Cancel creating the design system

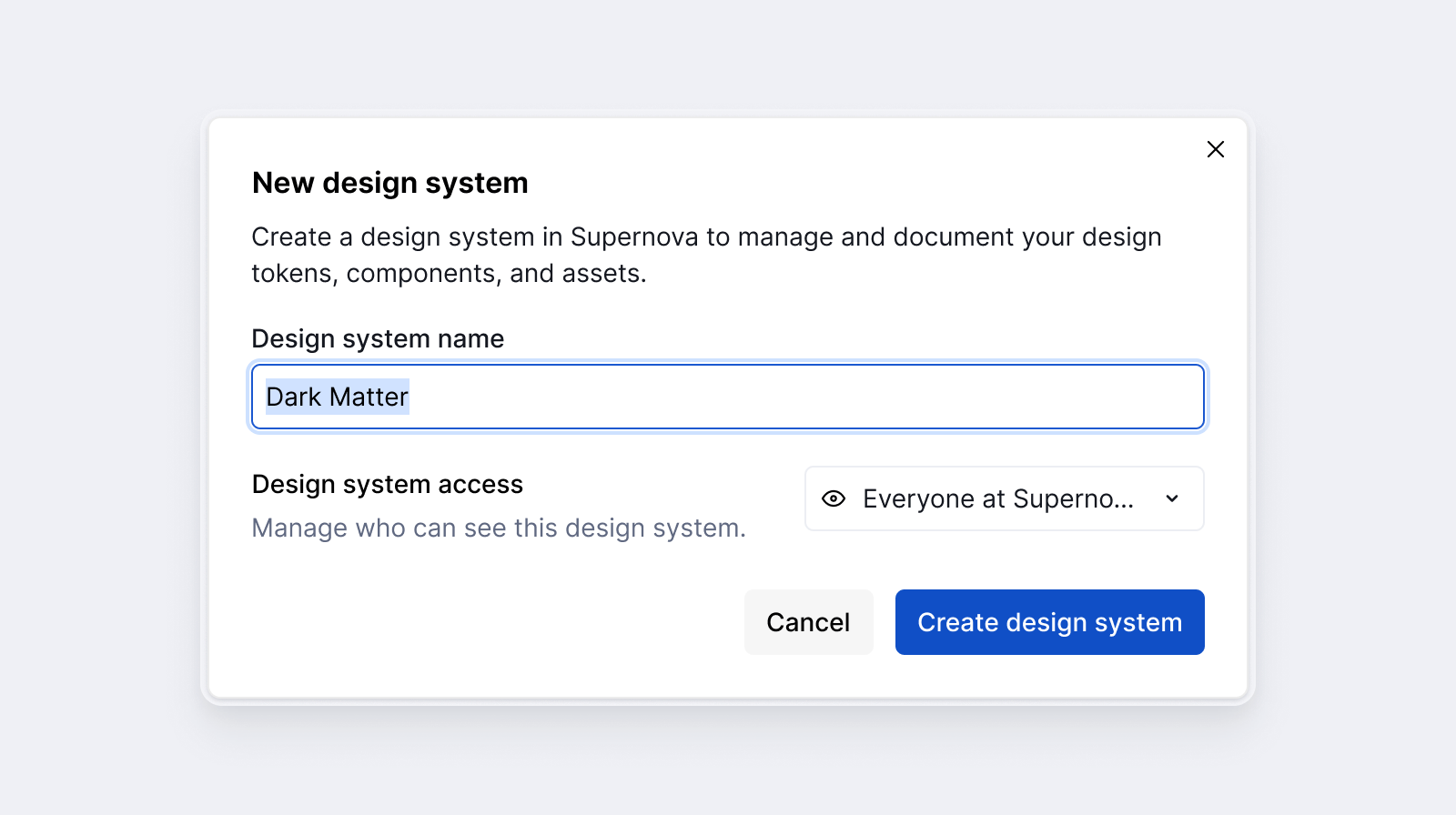click(809, 622)
